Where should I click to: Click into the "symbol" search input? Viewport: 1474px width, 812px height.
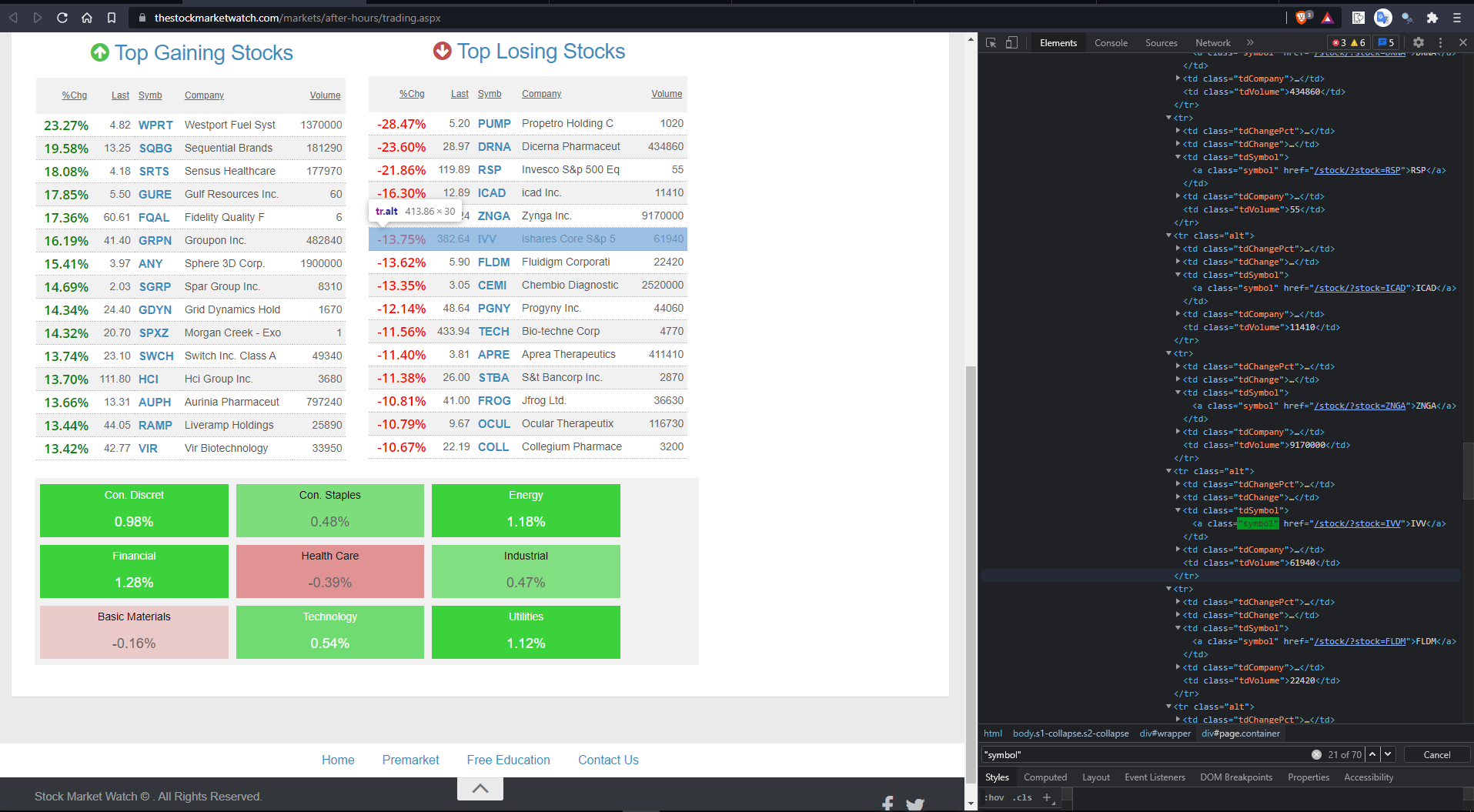[1145, 755]
